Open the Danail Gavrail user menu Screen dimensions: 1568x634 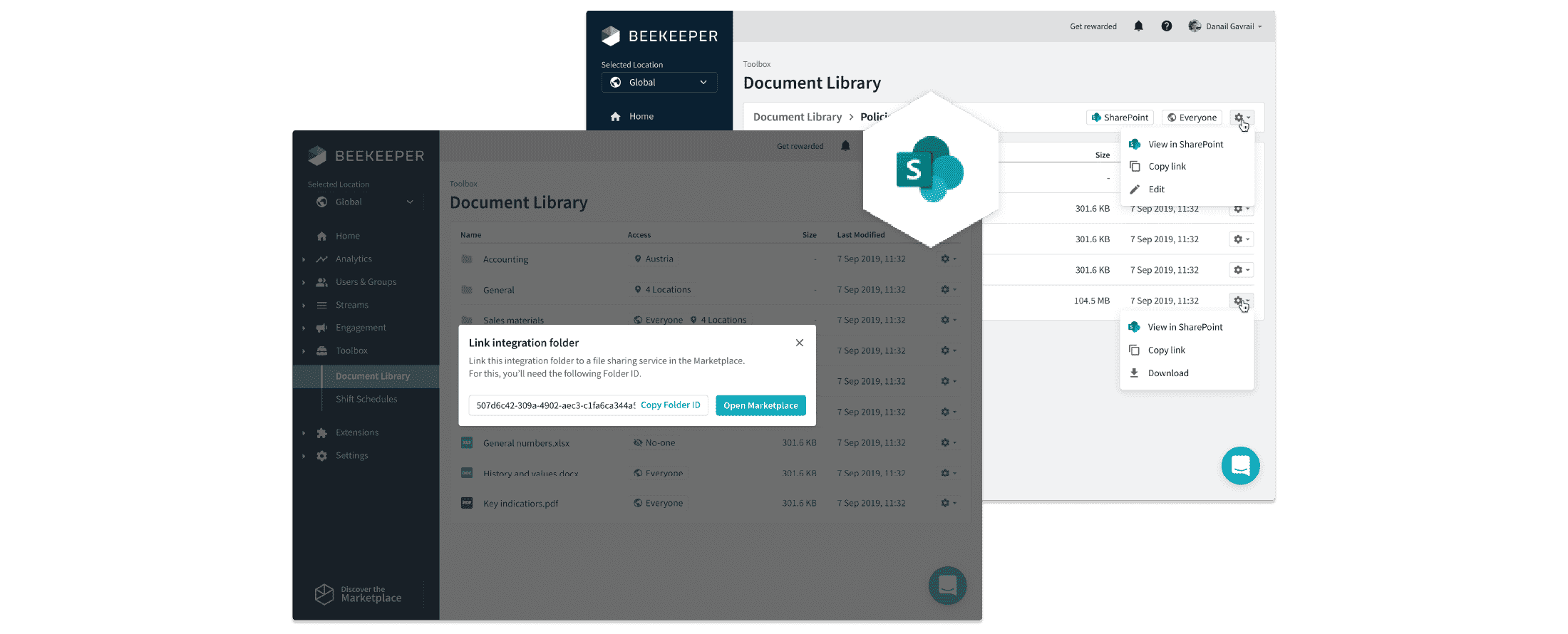tap(1226, 26)
